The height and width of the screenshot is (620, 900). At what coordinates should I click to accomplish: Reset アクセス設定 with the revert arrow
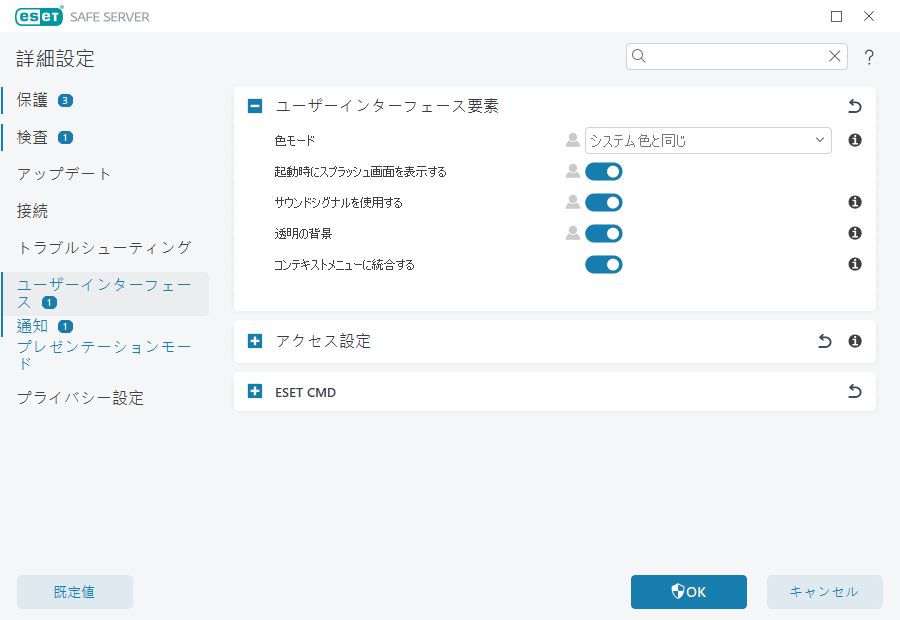pyautogui.click(x=824, y=341)
